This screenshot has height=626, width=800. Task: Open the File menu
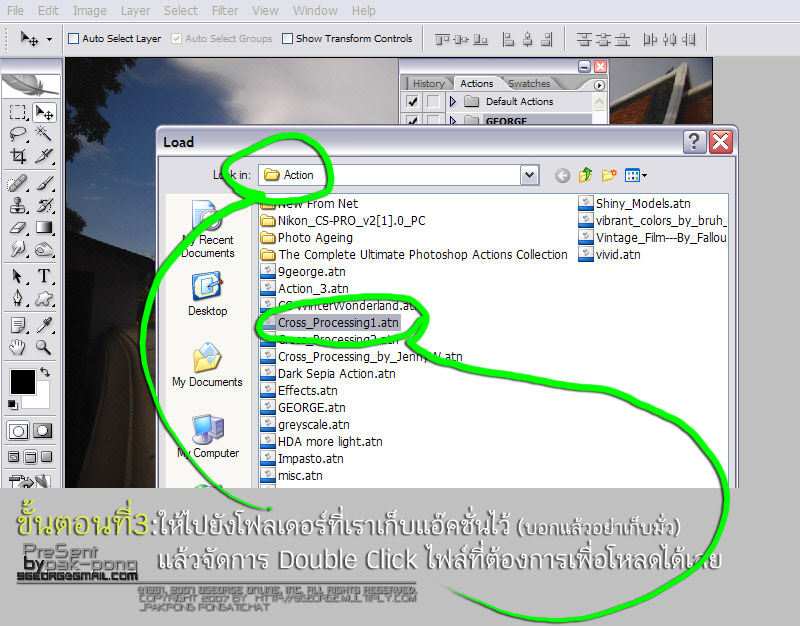click(15, 11)
